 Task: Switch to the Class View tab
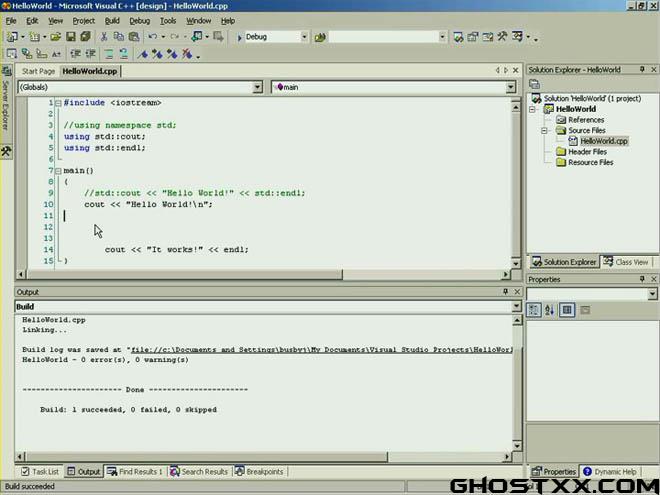pyautogui.click(x=626, y=262)
